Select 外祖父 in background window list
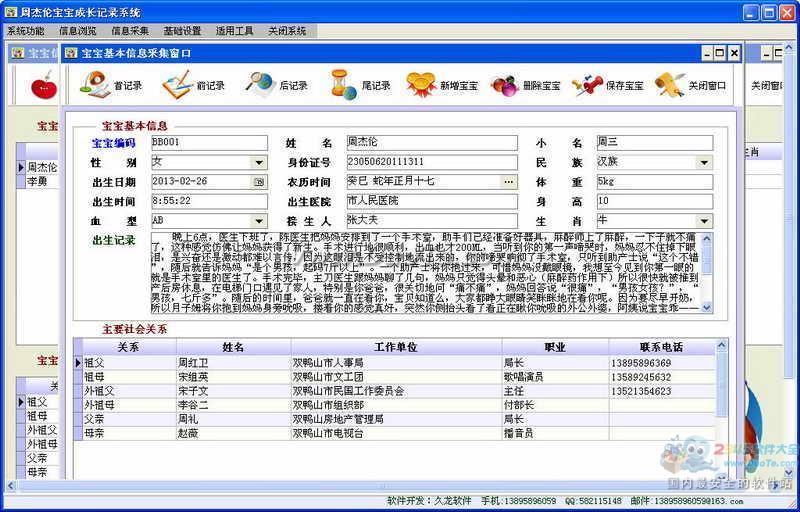 (x=42, y=430)
